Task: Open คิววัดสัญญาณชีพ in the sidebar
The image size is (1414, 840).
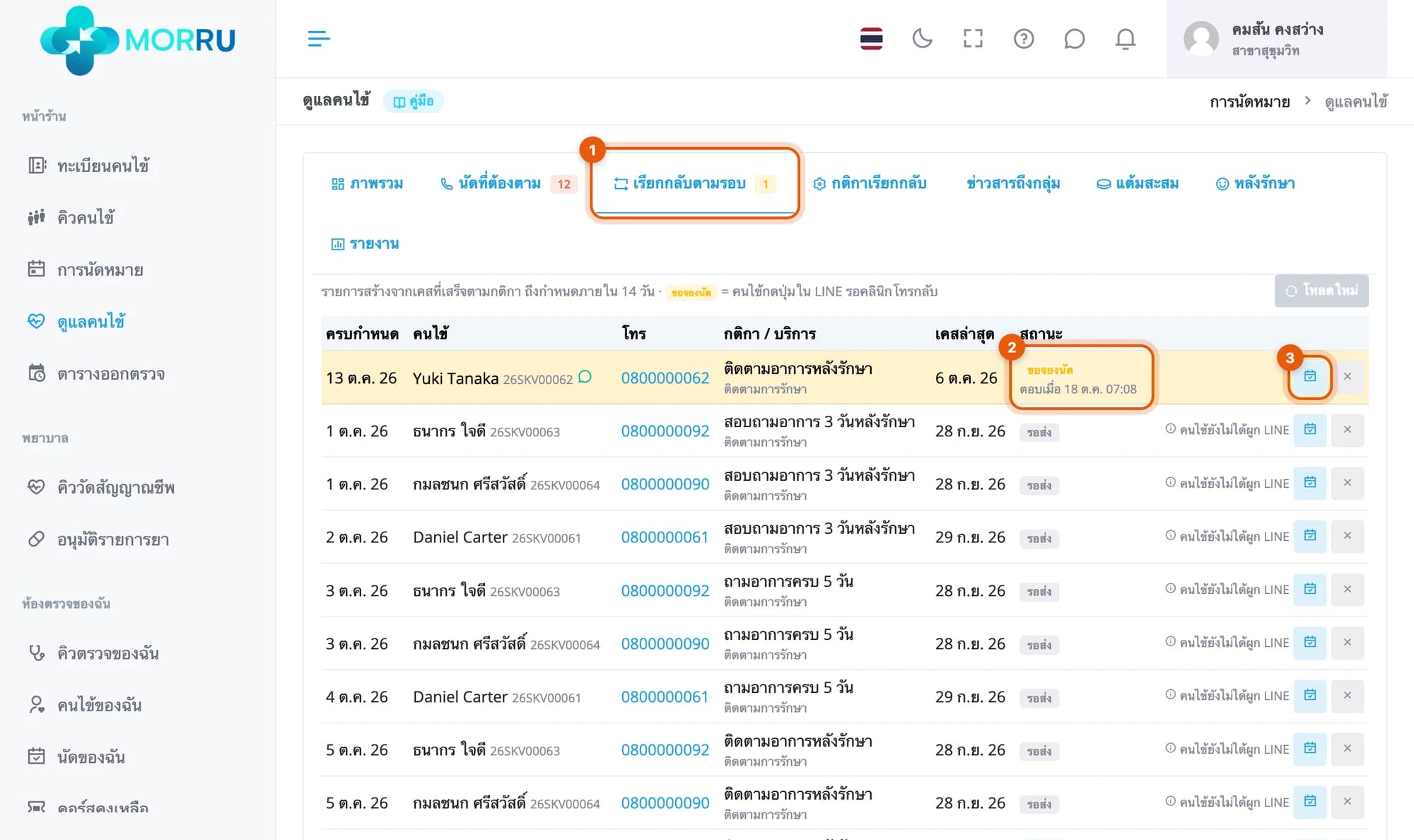Action: tap(101, 487)
